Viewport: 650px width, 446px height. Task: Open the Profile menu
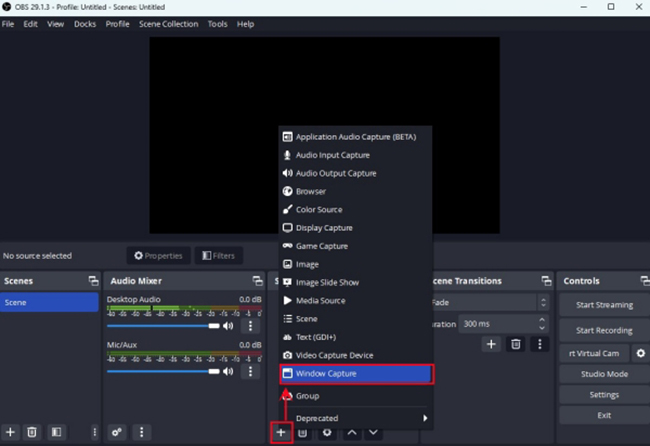coord(117,24)
